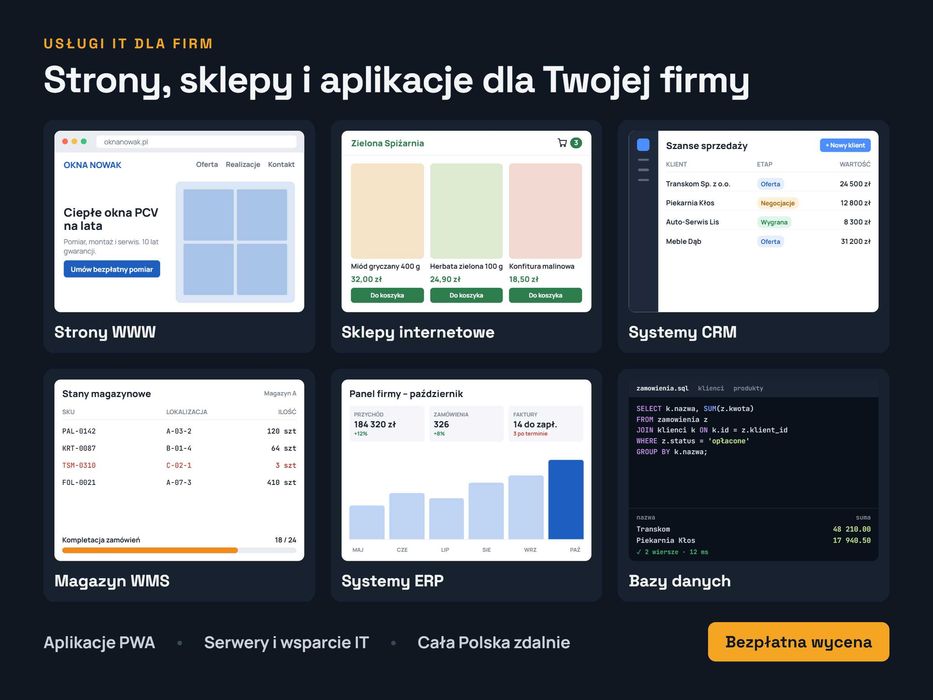Click result row Piekarnia Kłos 17 940.50
Viewport: 933px width, 700px height.
click(753, 540)
